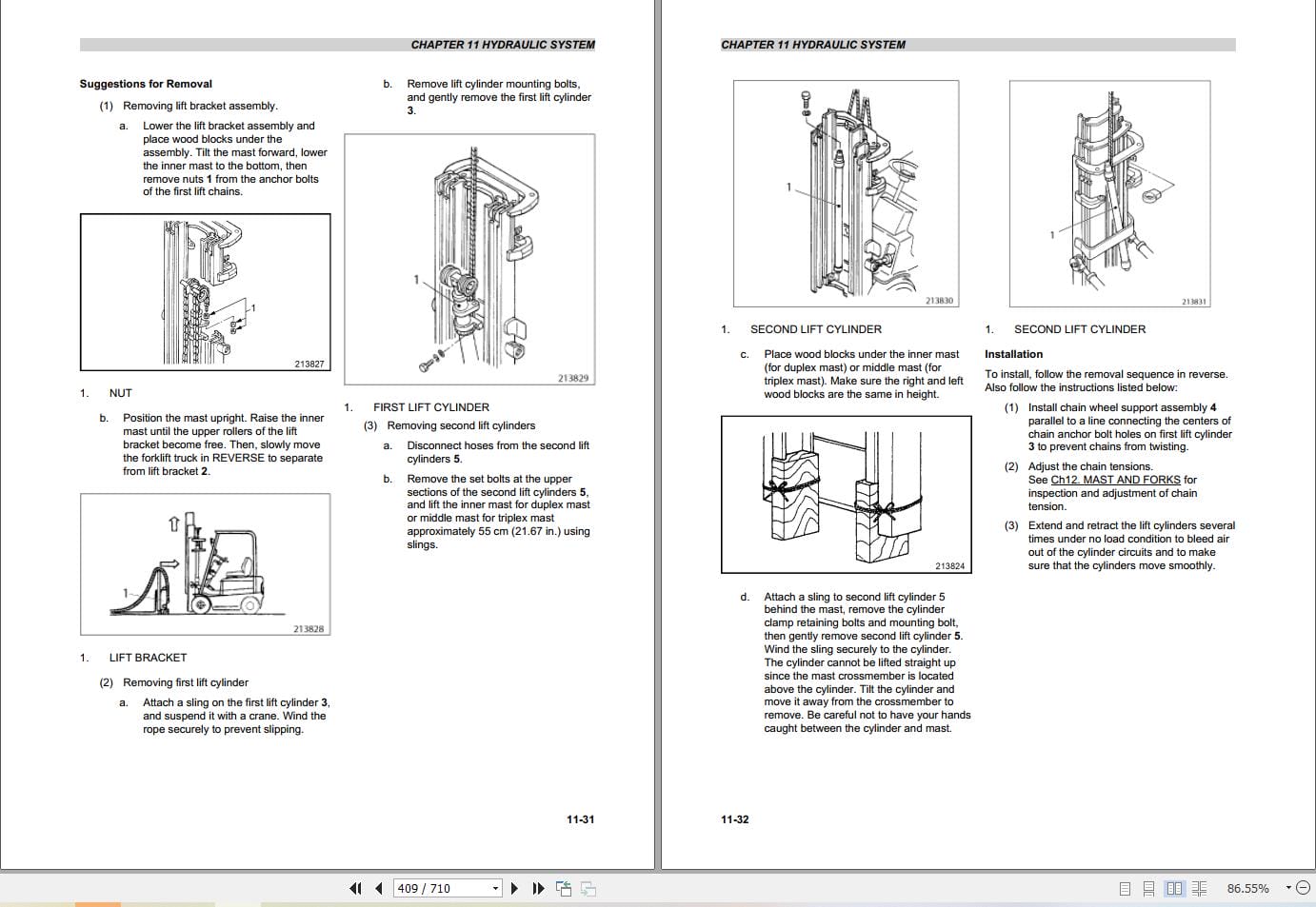Image resolution: width=1316 pixels, height=907 pixels.
Task: Jump to the last page
Action: (538, 888)
